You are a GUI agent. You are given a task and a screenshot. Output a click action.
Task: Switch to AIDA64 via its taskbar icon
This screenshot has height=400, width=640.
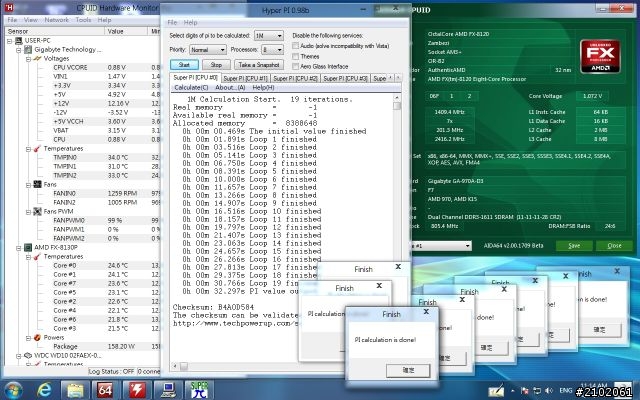105,390
